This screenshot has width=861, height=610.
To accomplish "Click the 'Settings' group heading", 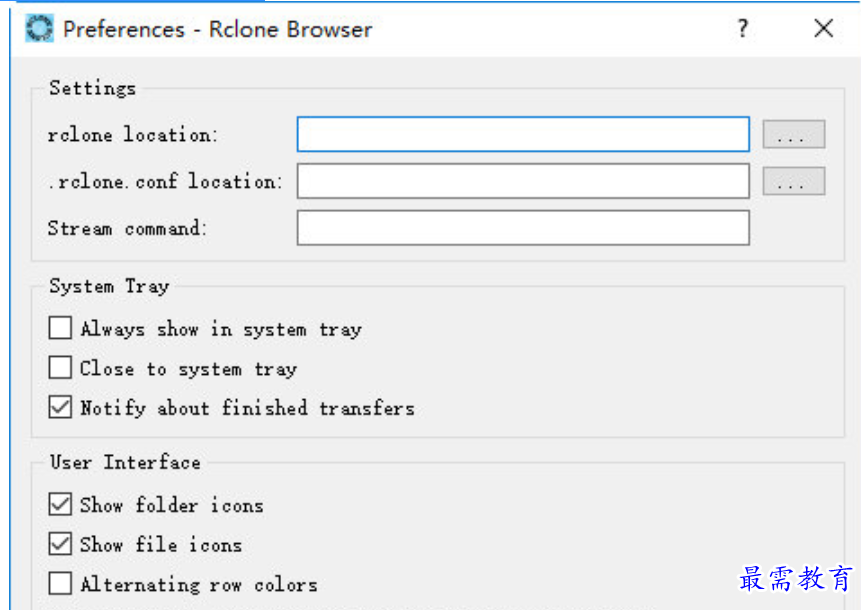I will coord(92,88).
